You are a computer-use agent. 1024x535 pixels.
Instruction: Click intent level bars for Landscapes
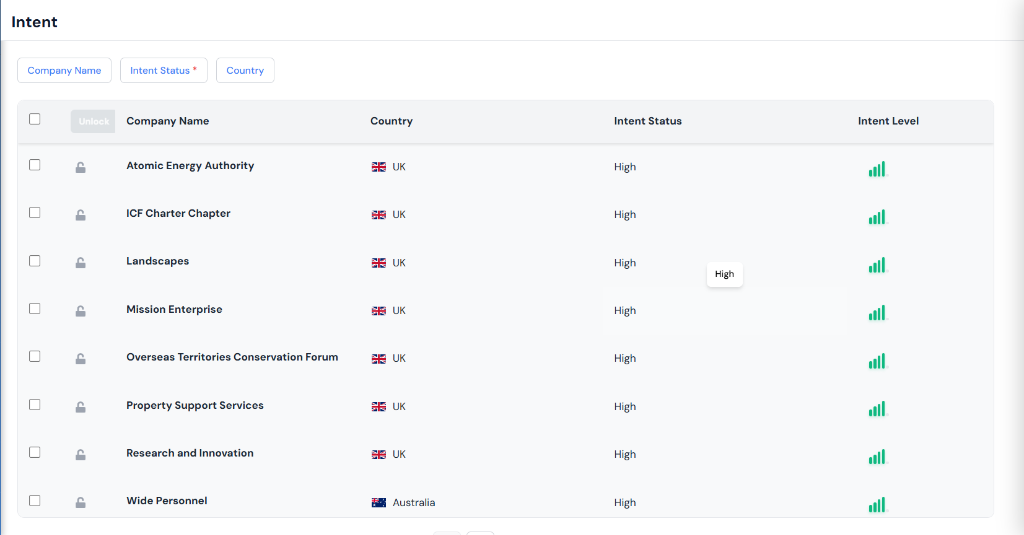coord(878,265)
